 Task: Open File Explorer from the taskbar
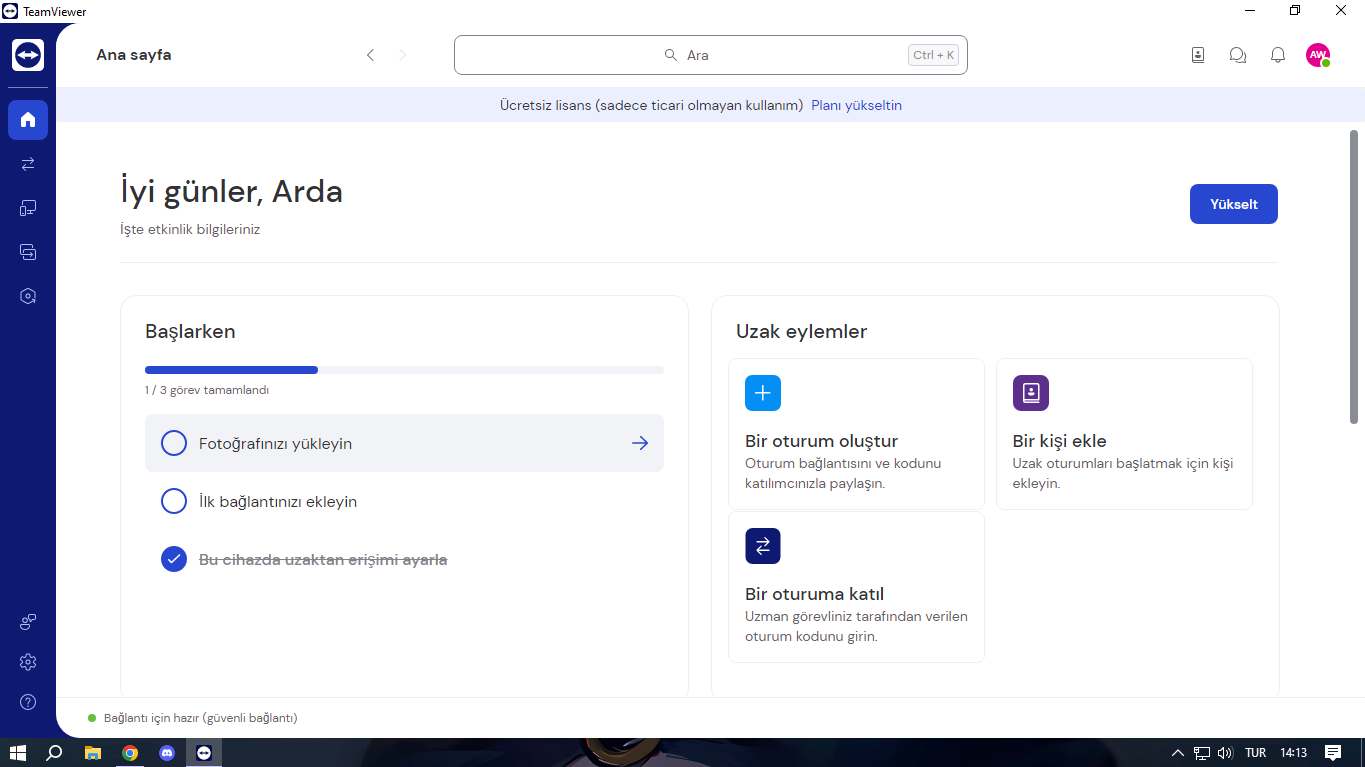pyautogui.click(x=92, y=753)
